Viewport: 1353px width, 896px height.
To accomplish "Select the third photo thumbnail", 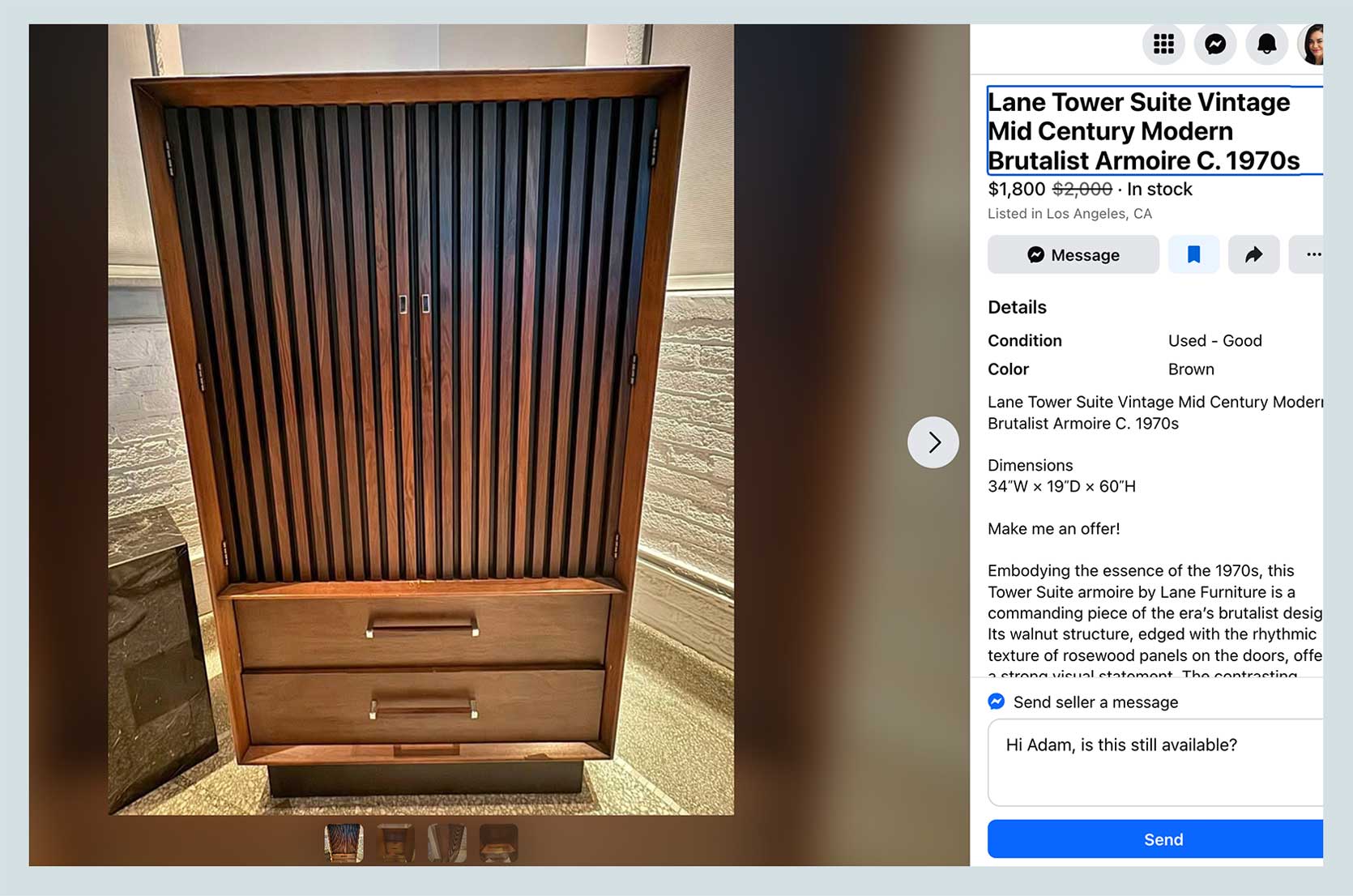I will pos(447,843).
